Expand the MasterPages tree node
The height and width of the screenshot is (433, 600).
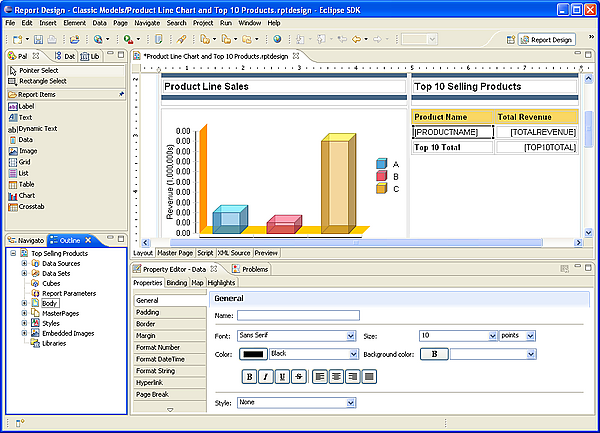point(24,313)
